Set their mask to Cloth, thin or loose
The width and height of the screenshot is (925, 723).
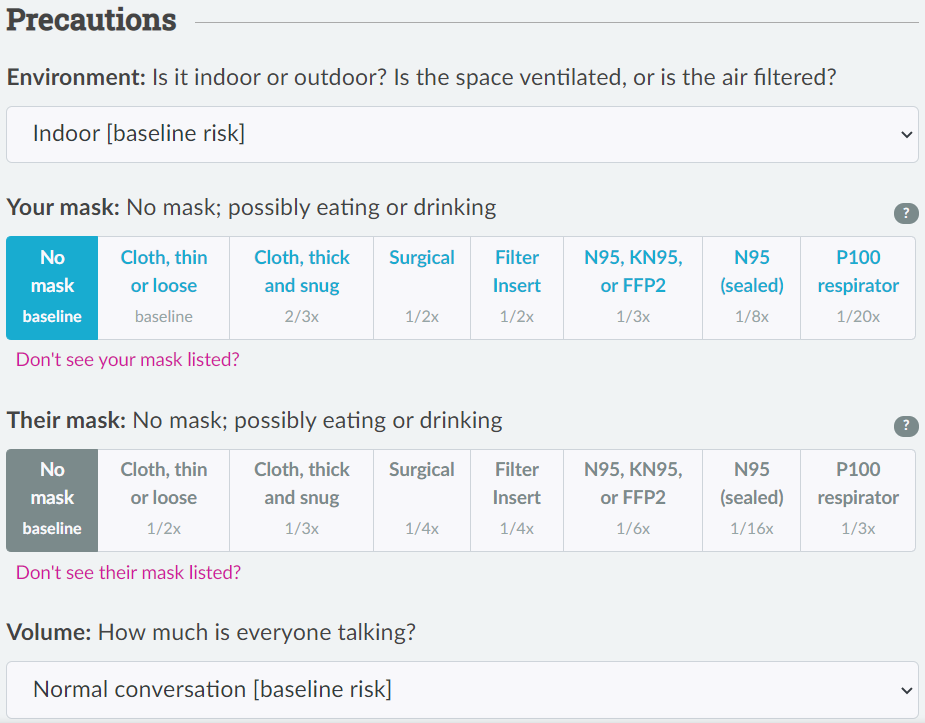click(164, 501)
